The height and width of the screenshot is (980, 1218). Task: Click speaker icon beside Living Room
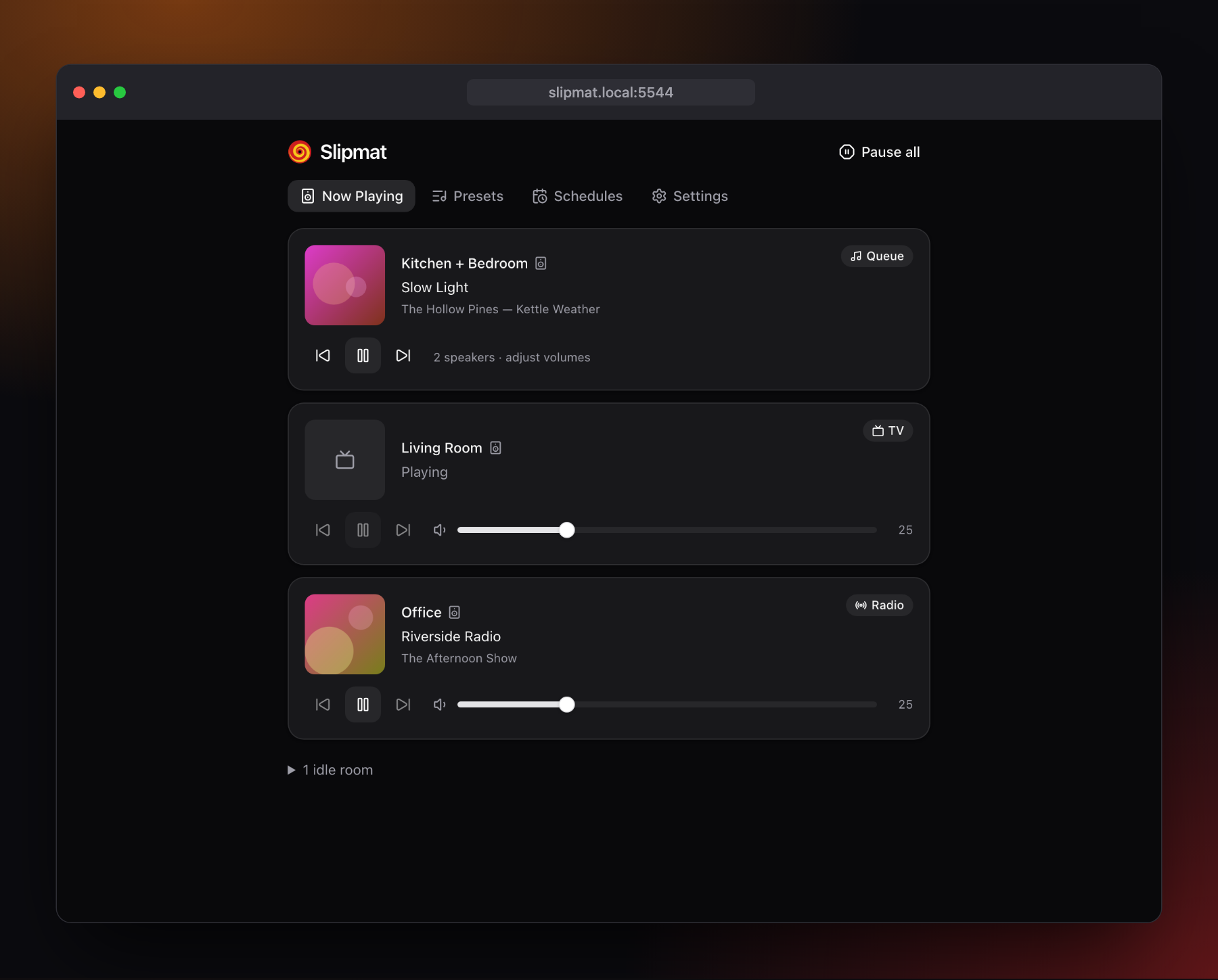495,448
